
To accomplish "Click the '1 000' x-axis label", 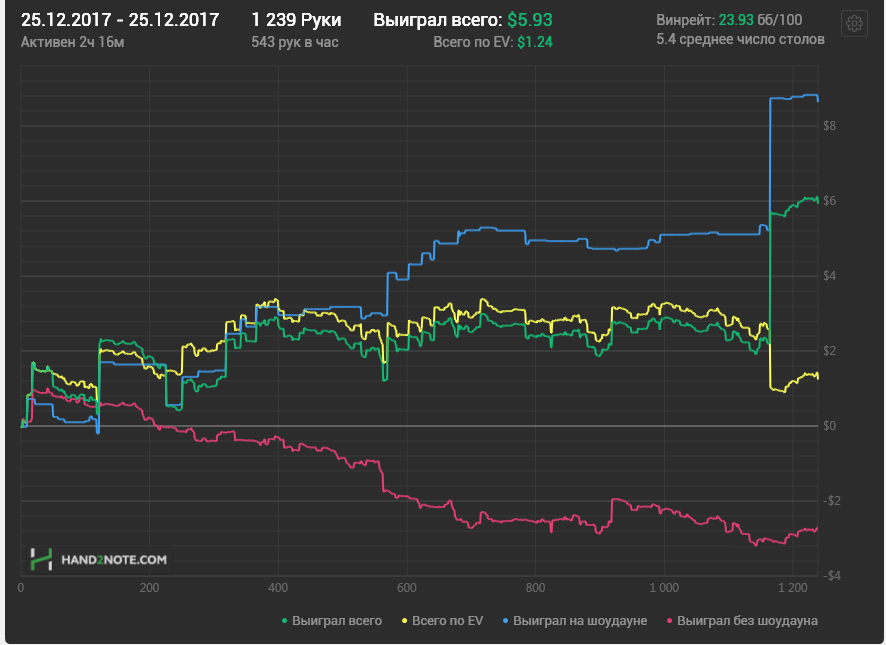I will pyautogui.click(x=664, y=588).
